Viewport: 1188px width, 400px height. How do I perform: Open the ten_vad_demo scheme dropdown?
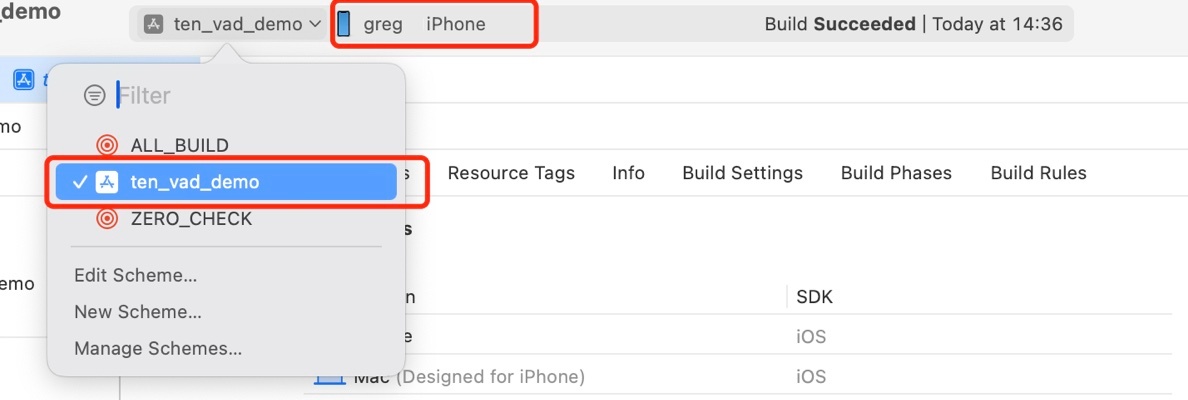[x=233, y=24]
